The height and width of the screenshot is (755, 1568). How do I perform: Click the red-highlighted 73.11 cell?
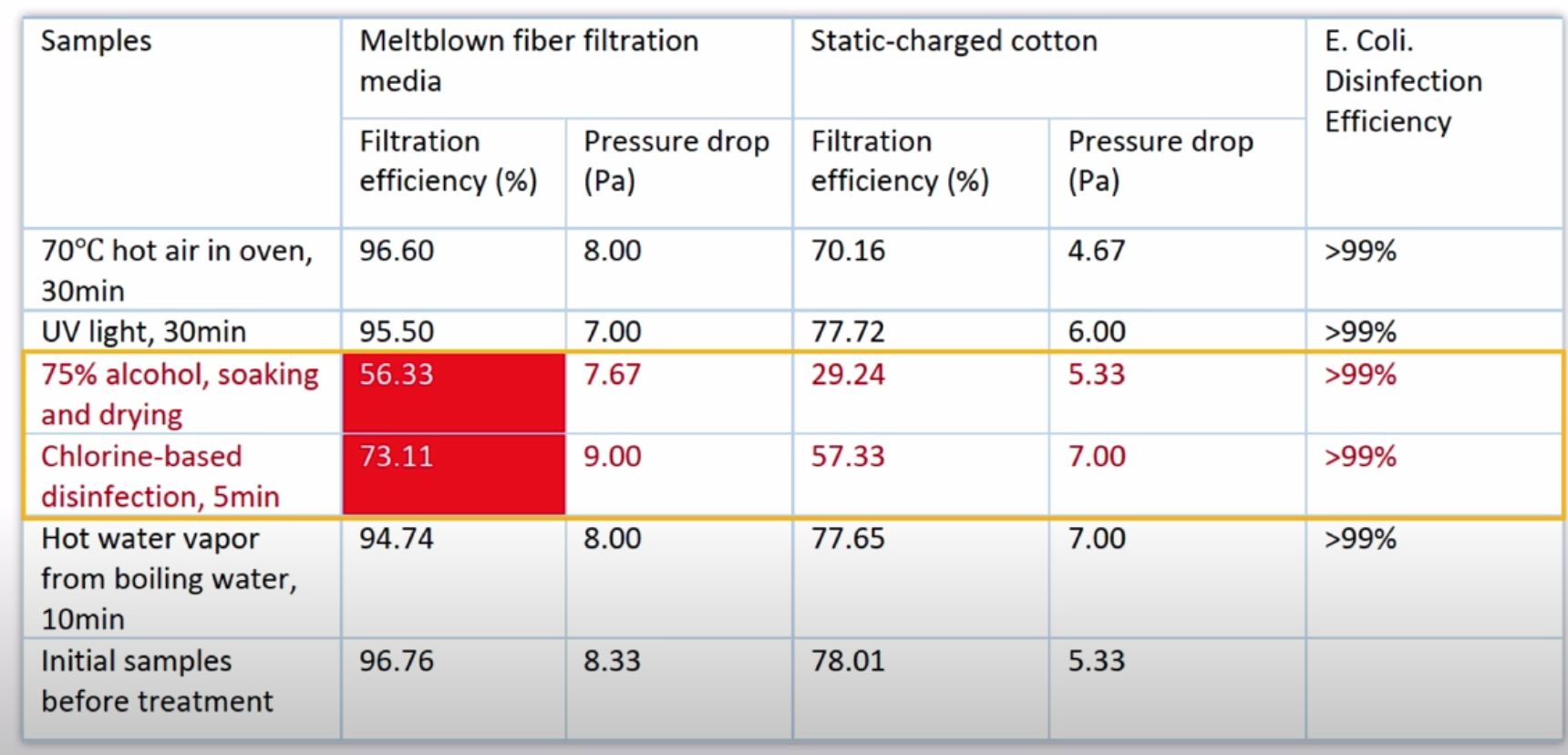point(453,474)
